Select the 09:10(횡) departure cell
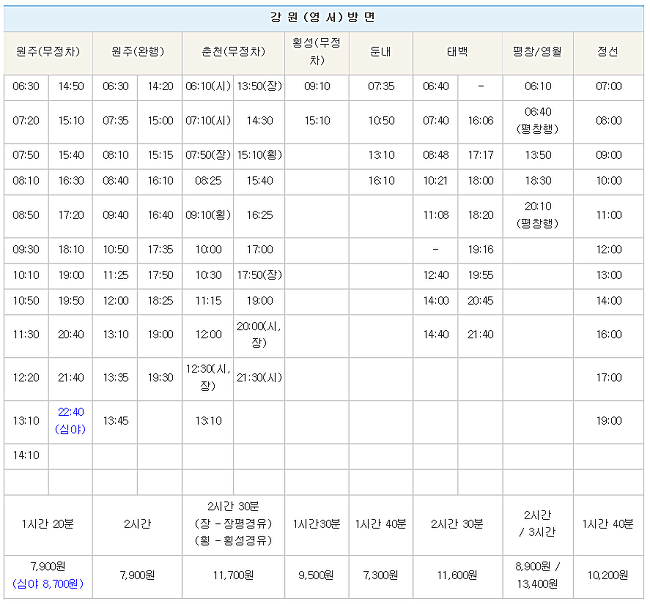The width and height of the screenshot is (650, 604). pos(208,215)
